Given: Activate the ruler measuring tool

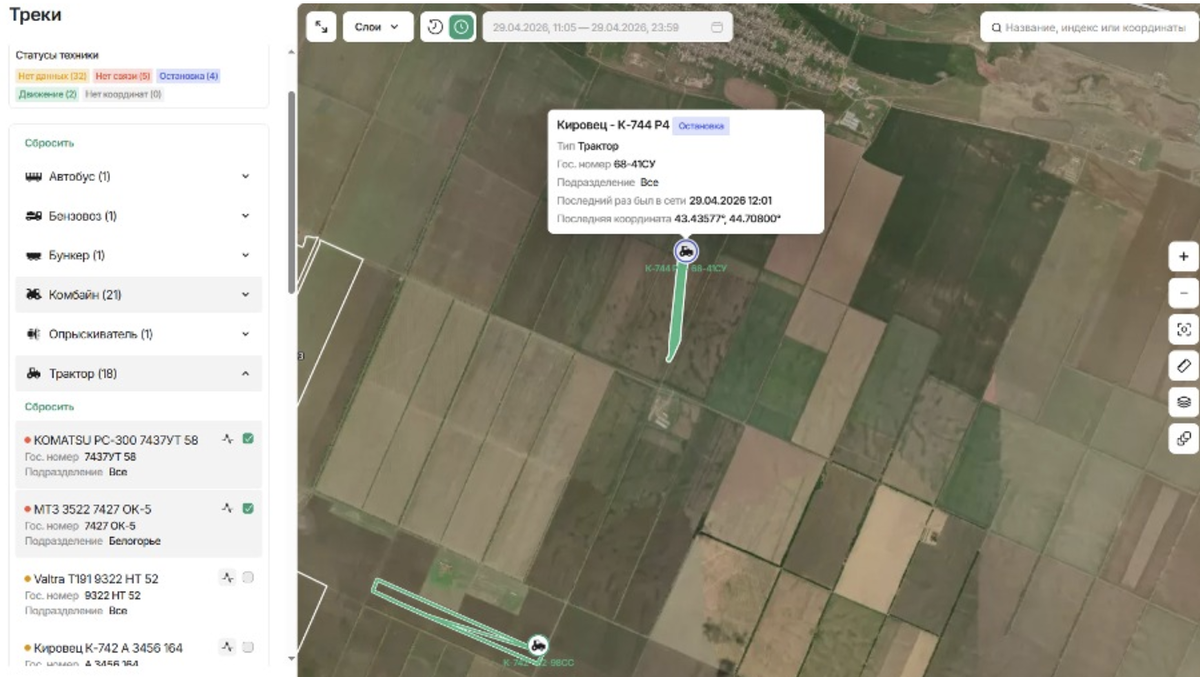Looking at the screenshot, I should (1184, 365).
